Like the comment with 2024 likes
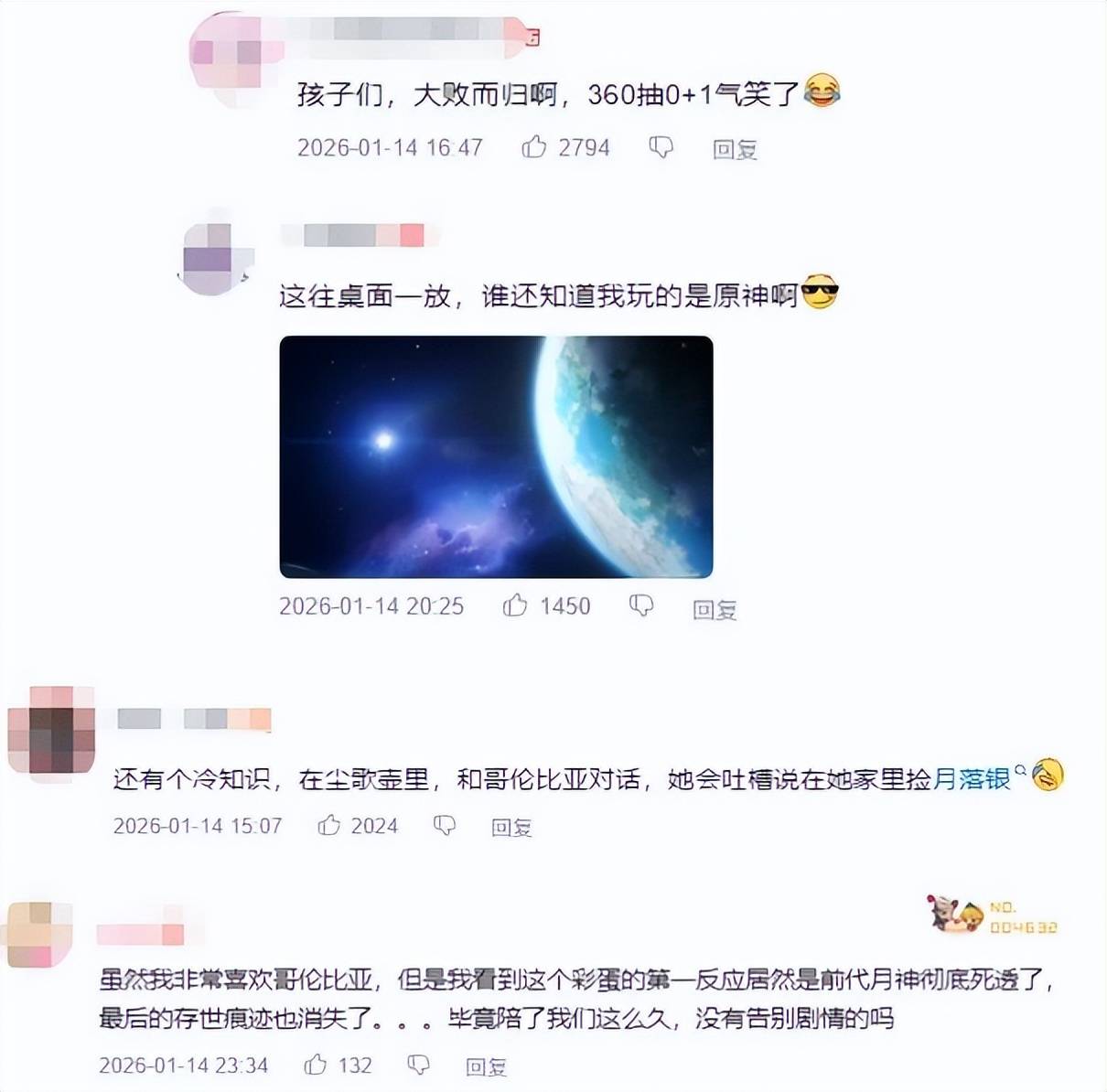1107x1092 pixels. tap(329, 826)
